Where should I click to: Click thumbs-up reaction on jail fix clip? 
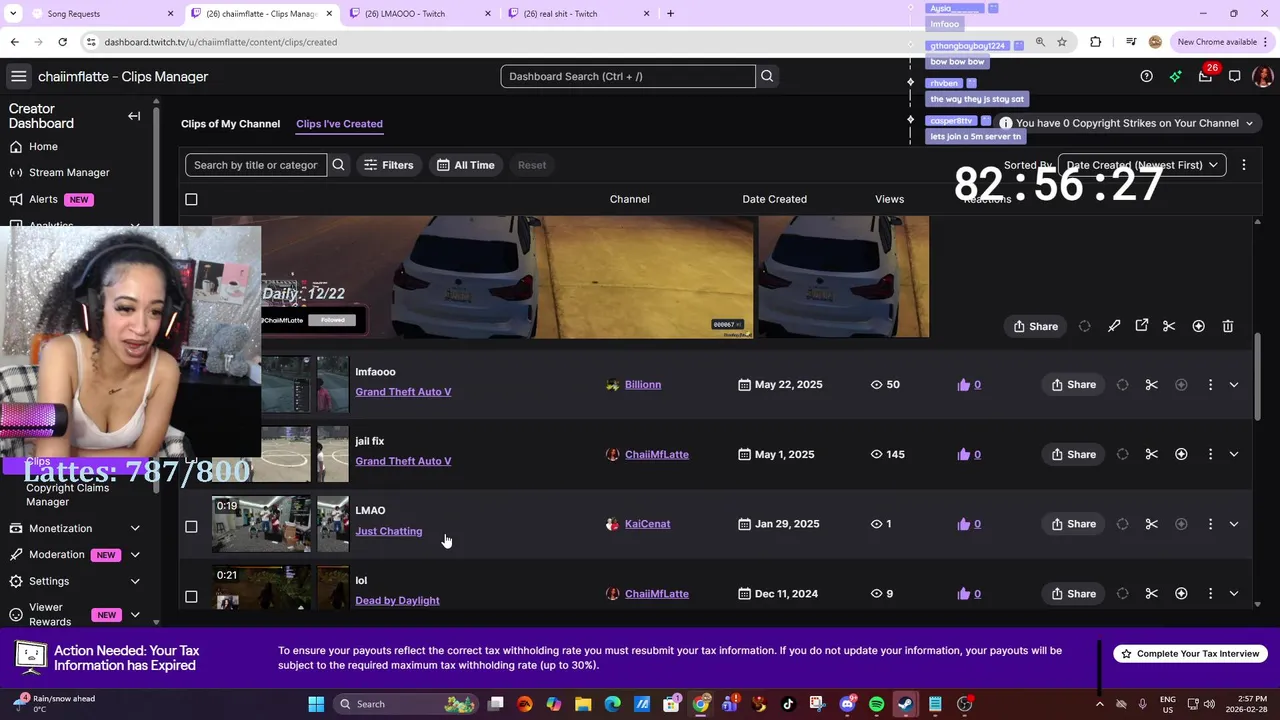[x=964, y=454]
